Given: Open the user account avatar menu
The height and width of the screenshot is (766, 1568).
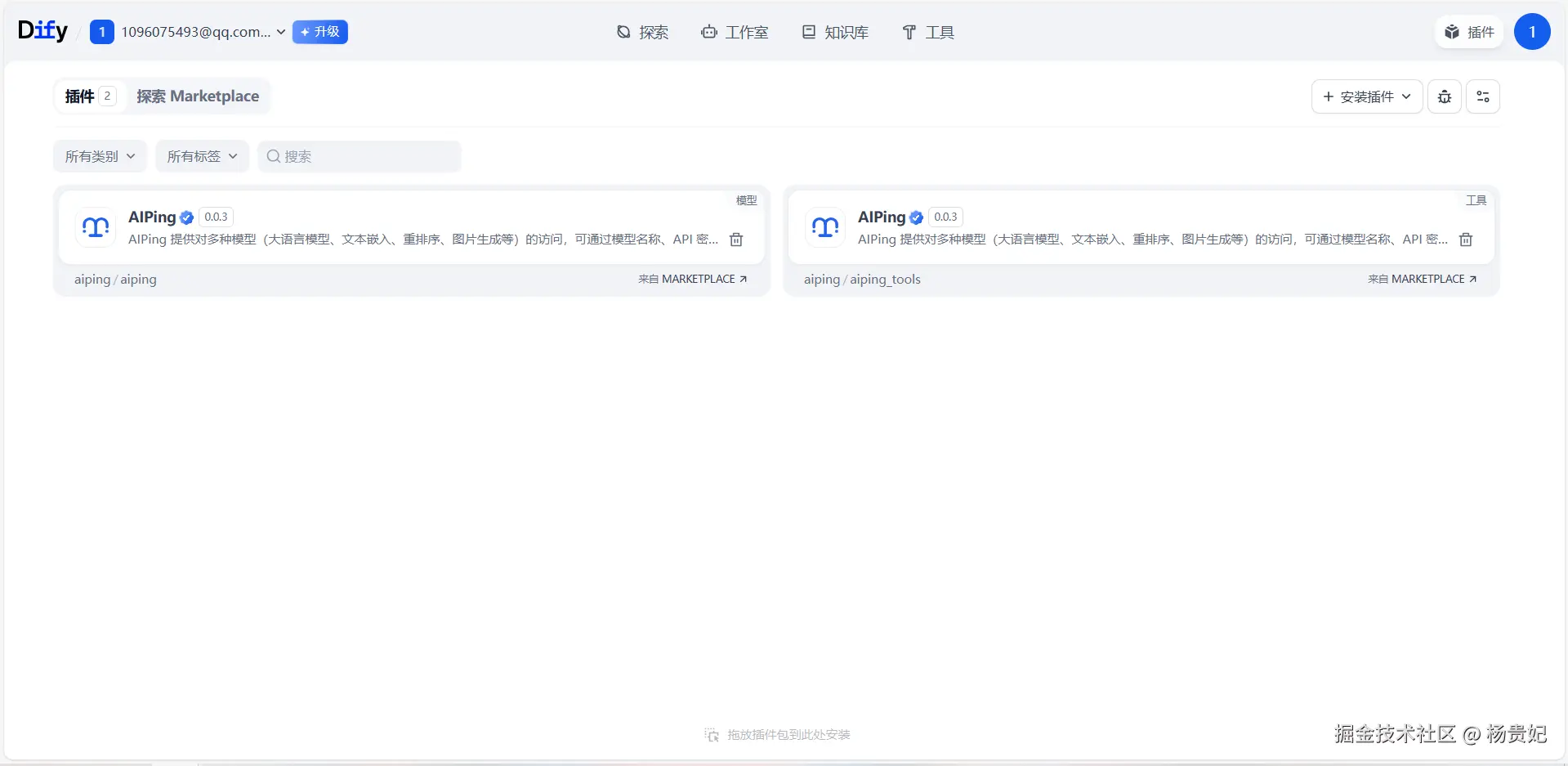Looking at the screenshot, I should click(1532, 32).
